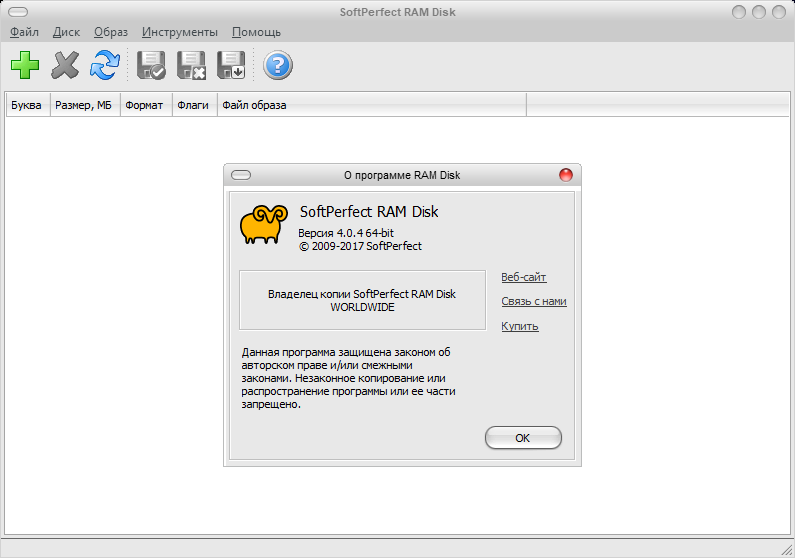The width and height of the screenshot is (795, 558).
Task: Click the Флаги column header
Action: click(x=195, y=105)
